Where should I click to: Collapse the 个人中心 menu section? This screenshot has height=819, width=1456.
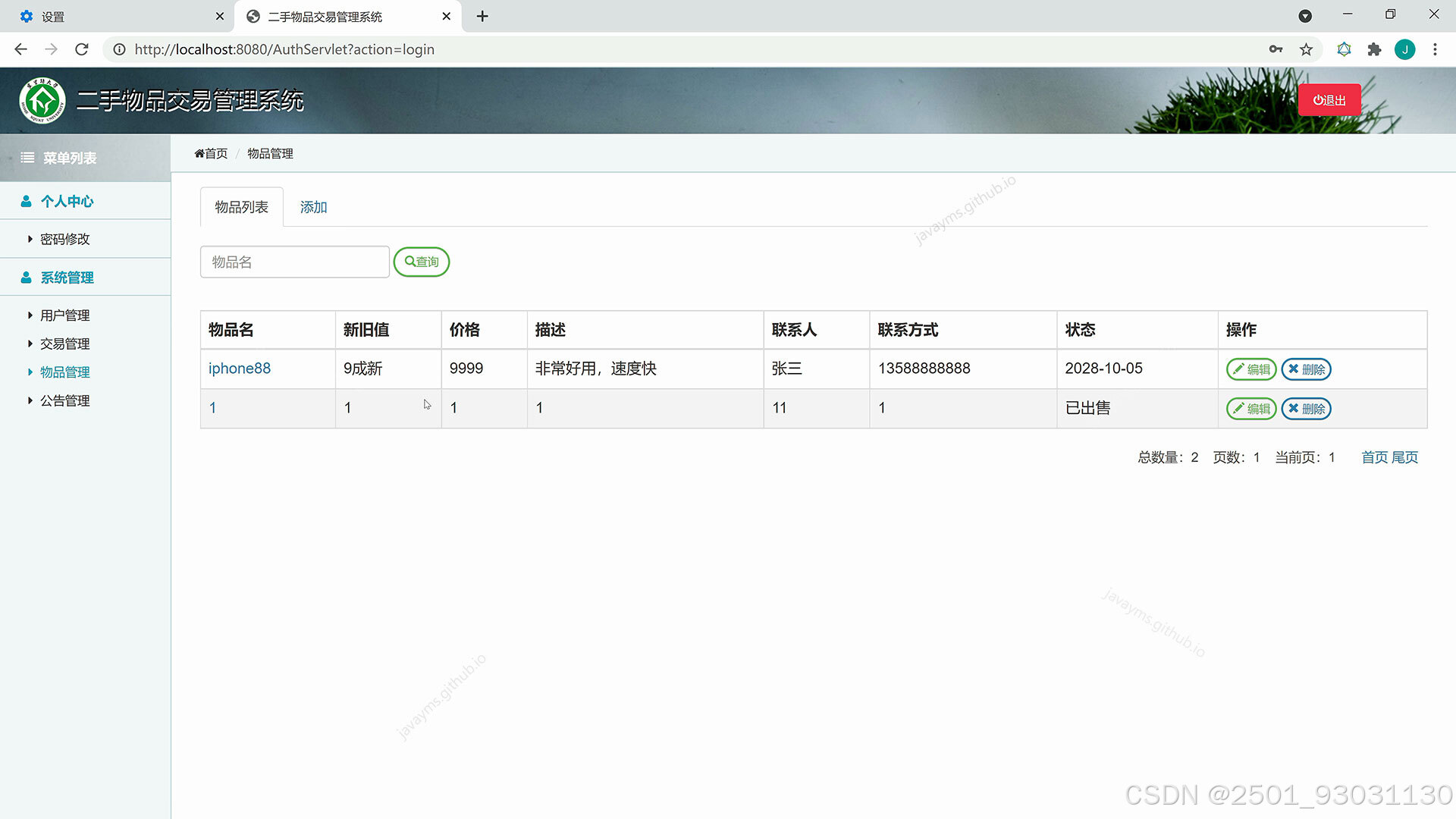point(85,201)
